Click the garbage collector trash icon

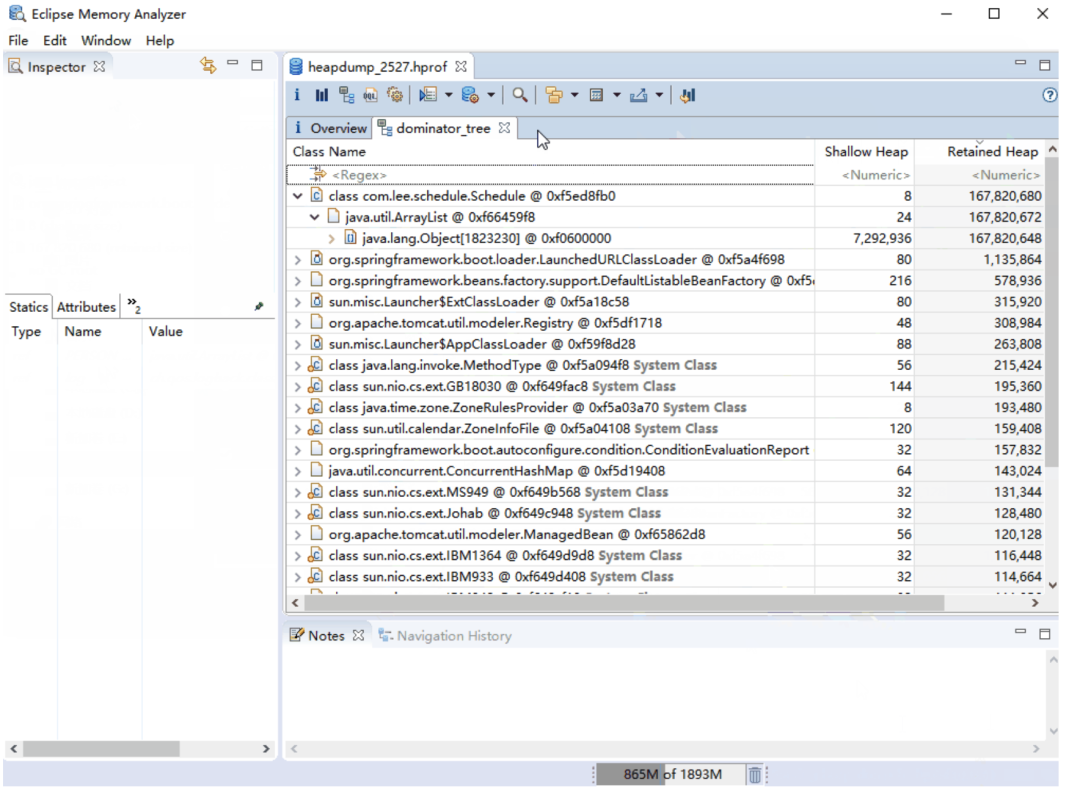[x=755, y=774]
